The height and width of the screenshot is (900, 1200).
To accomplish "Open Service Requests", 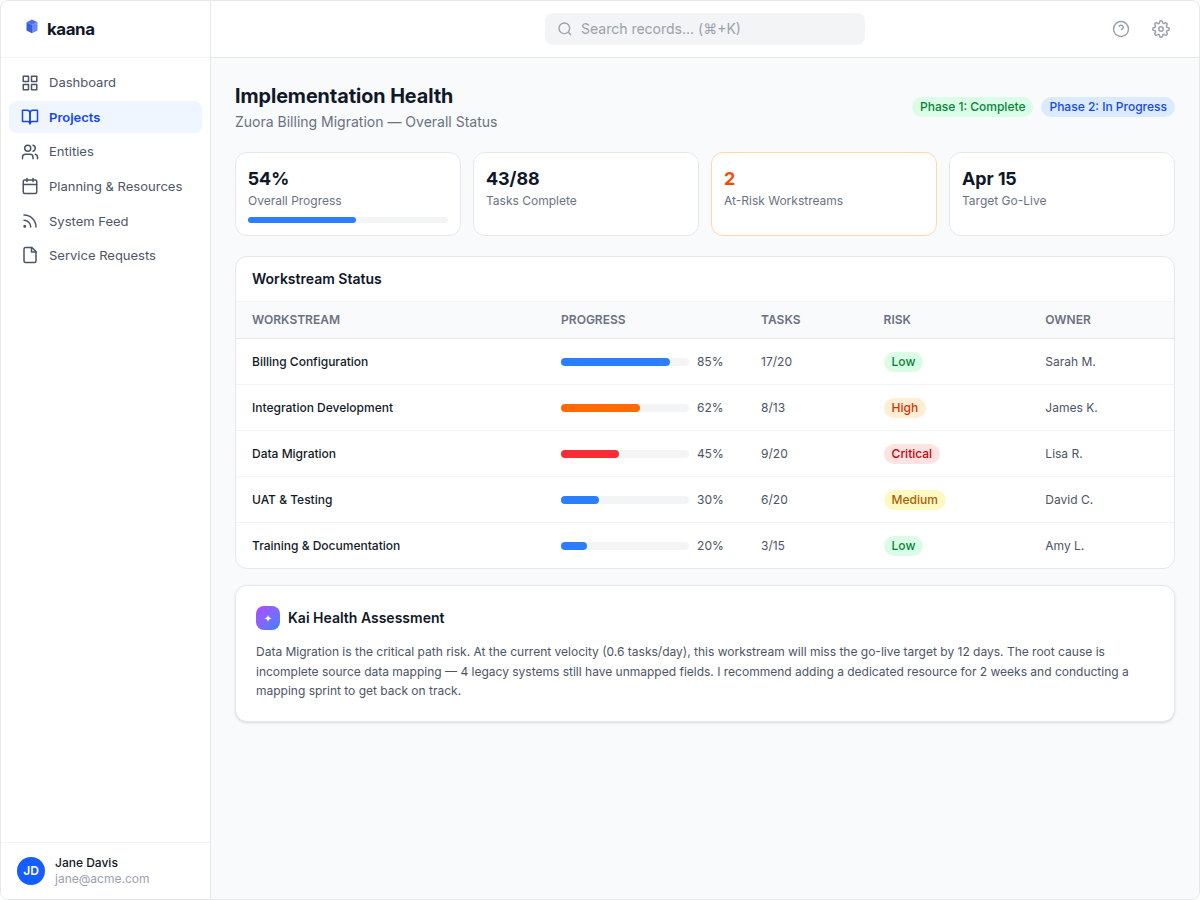I will click(x=102, y=255).
